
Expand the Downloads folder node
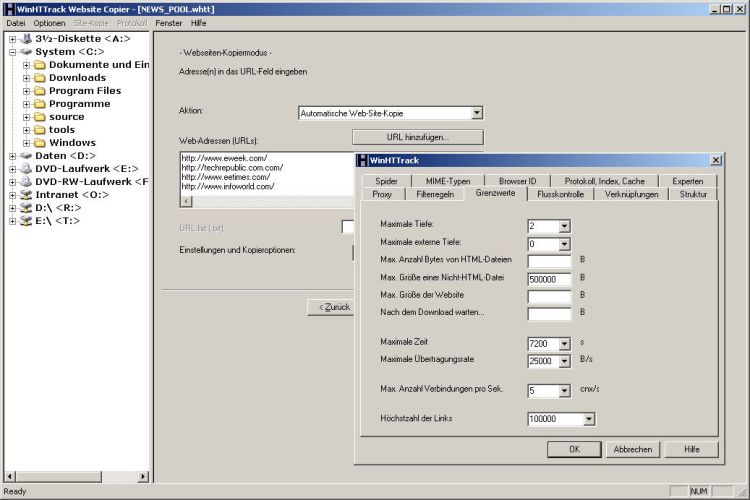27,78
